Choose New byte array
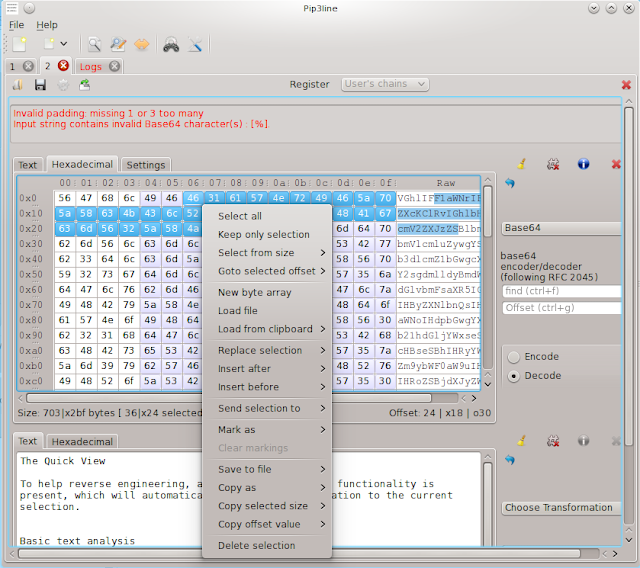 [267, 293]
